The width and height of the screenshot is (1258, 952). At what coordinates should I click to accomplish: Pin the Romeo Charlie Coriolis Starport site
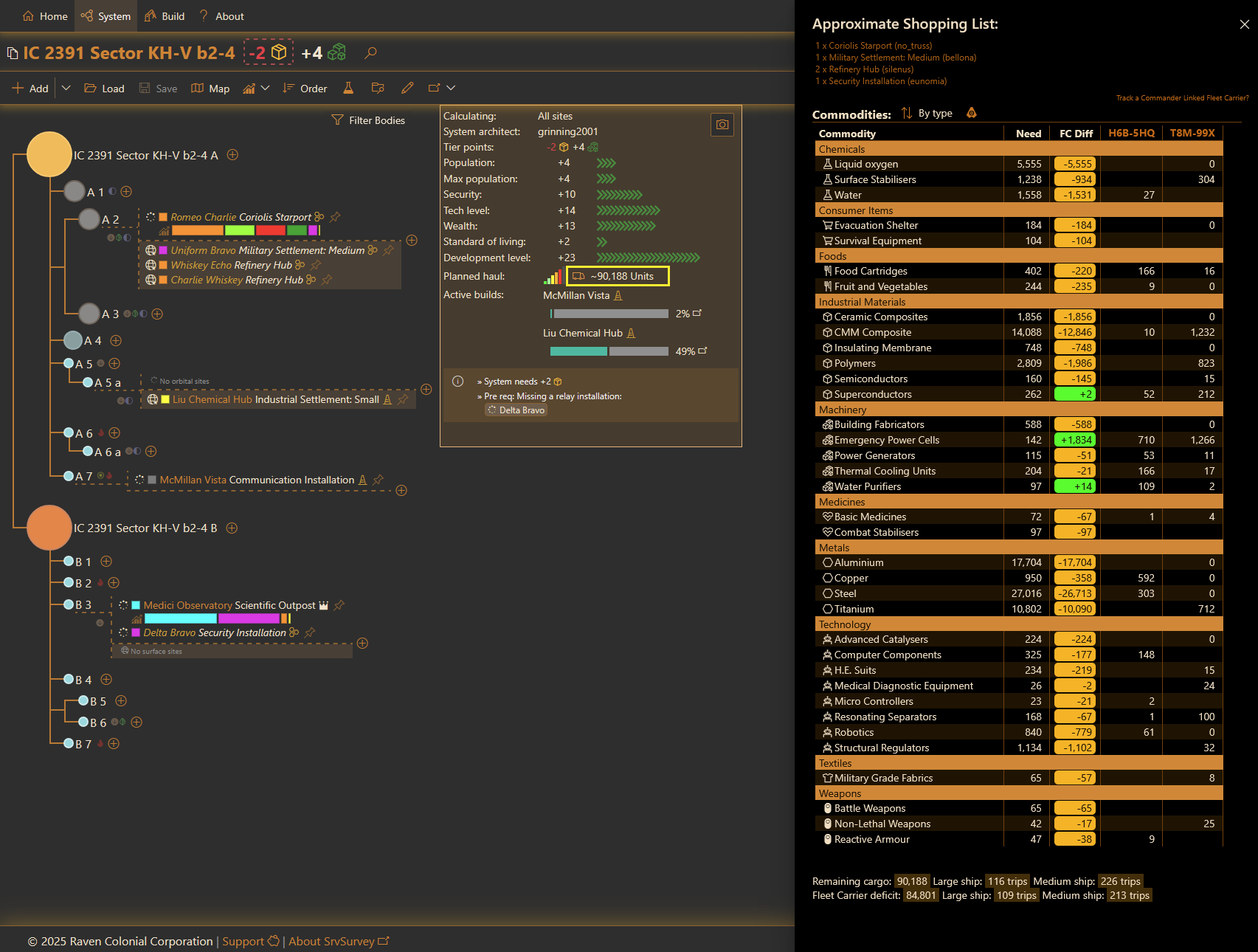335,217
